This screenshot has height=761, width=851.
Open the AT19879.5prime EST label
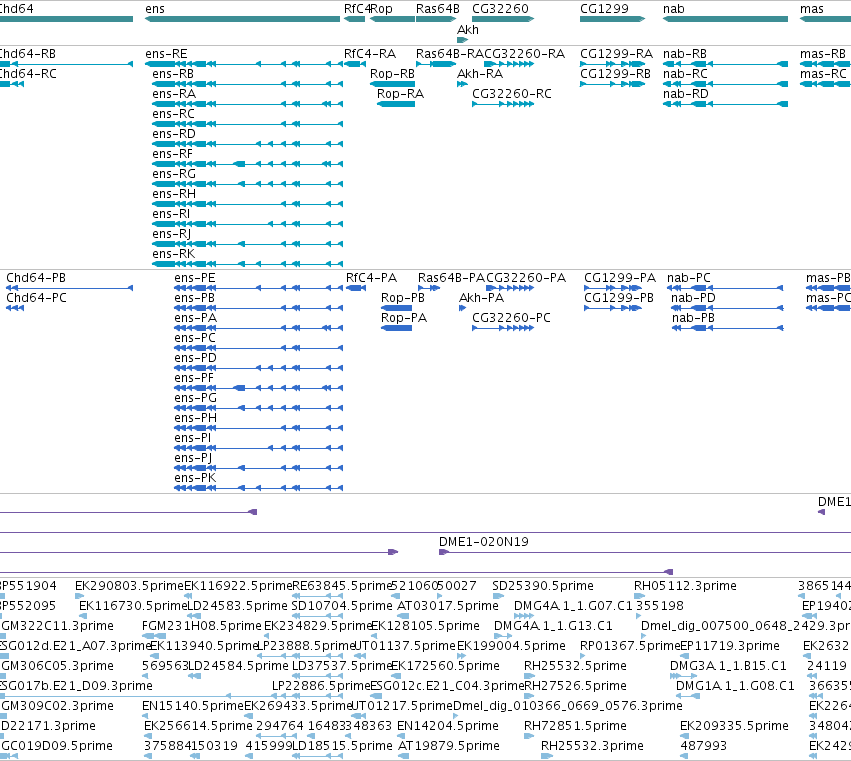[448, 747]
